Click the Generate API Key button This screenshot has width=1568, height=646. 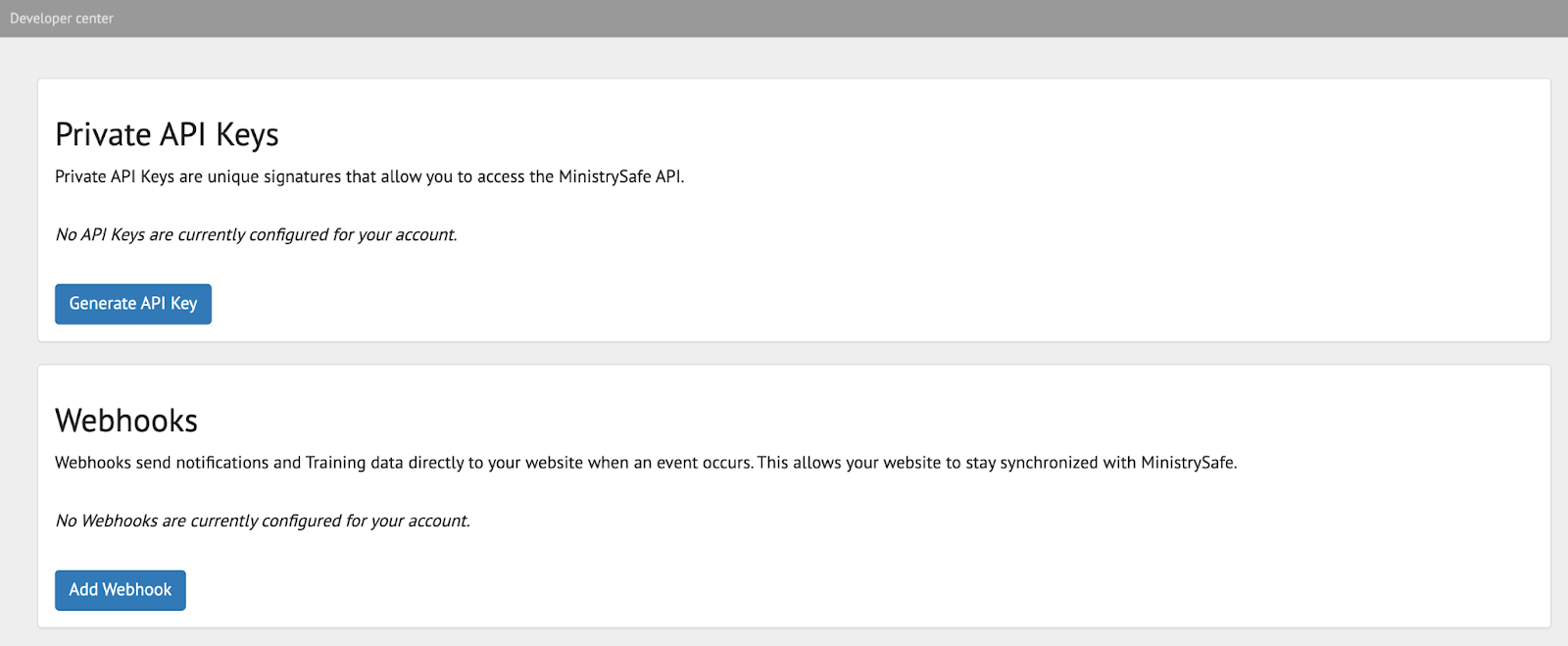tap(133, 304)
